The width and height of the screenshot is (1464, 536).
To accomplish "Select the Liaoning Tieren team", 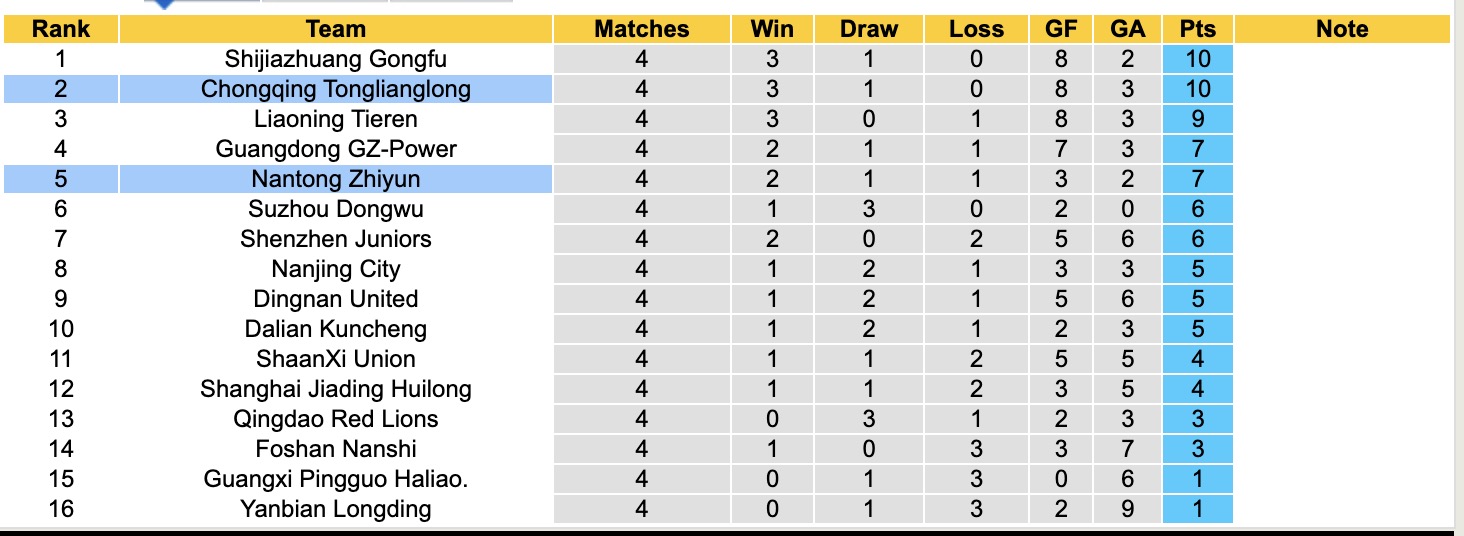I will click(x=335, y=119).
